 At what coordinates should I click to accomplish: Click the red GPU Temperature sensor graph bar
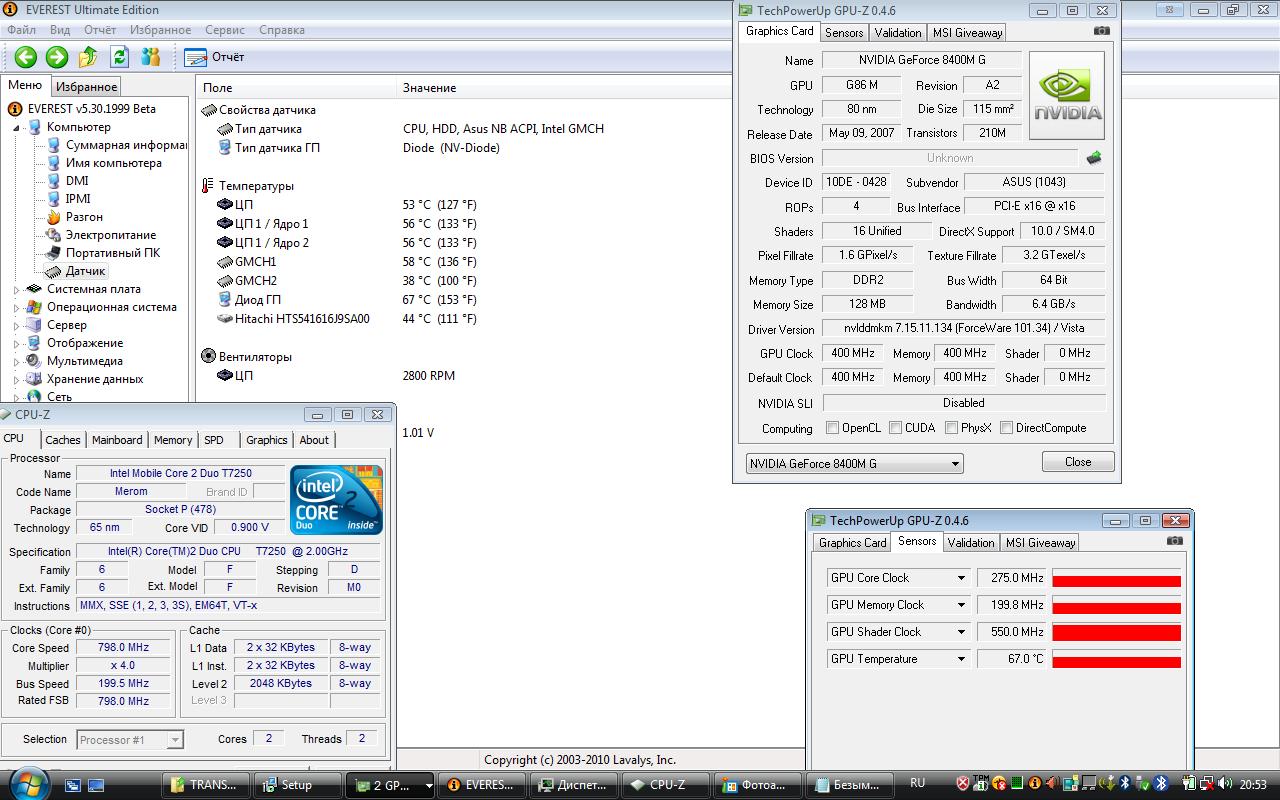(x=1116, y=659)
